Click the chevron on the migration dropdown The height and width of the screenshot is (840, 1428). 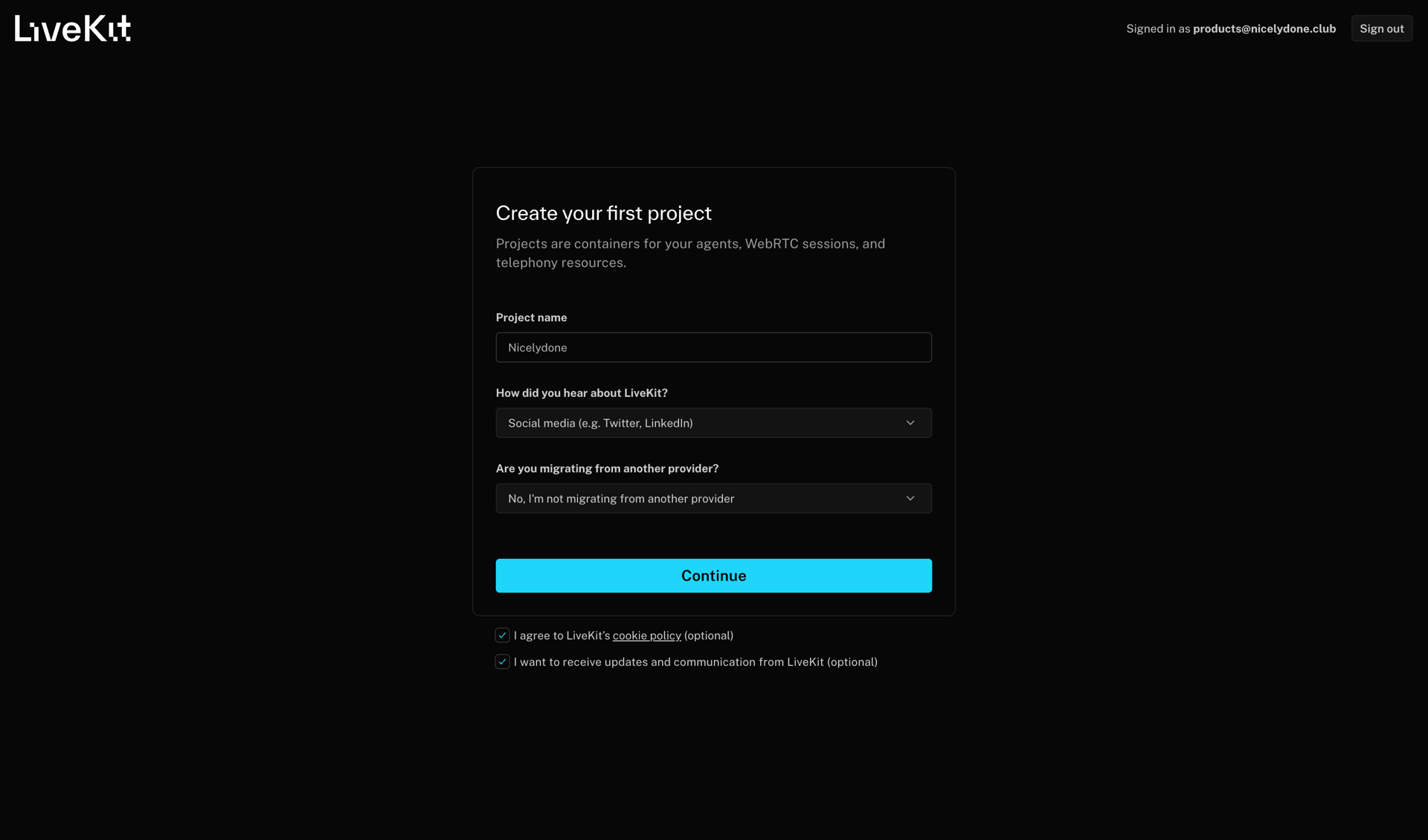910,498
